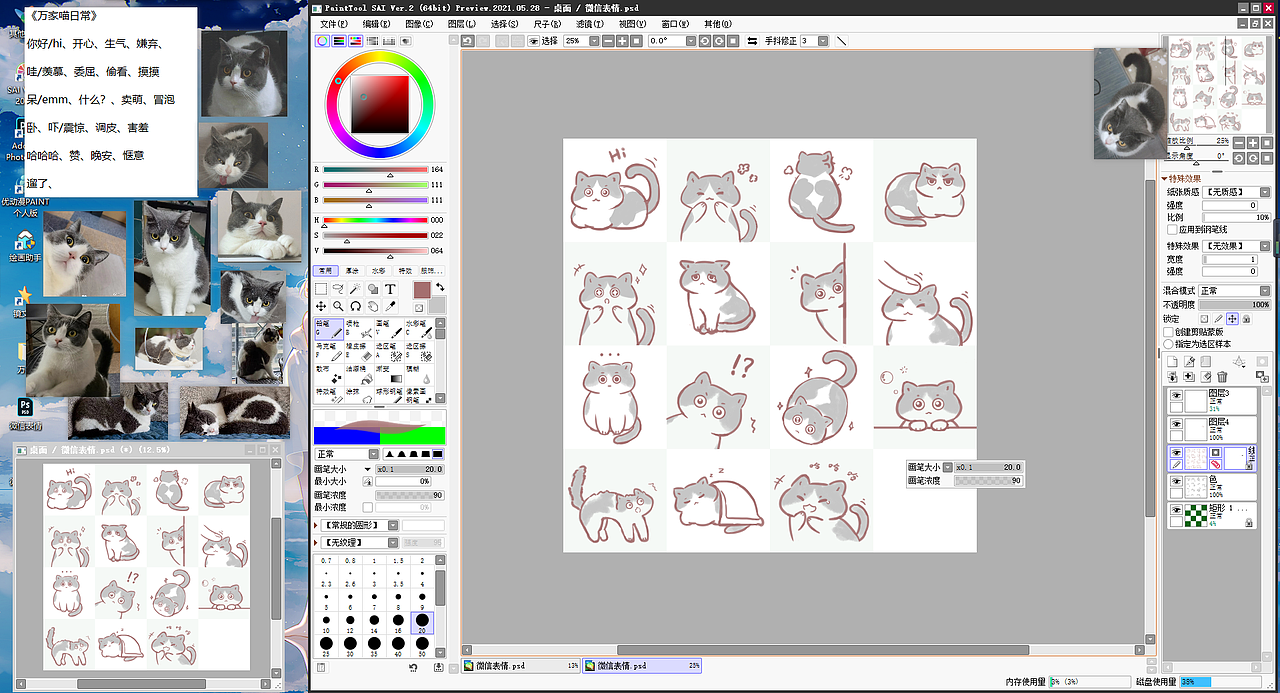Hide 图层4 with its eye icon
Image resolution: width=1280 pixels, height=693 pixels.
click(x=1176, y=424)
